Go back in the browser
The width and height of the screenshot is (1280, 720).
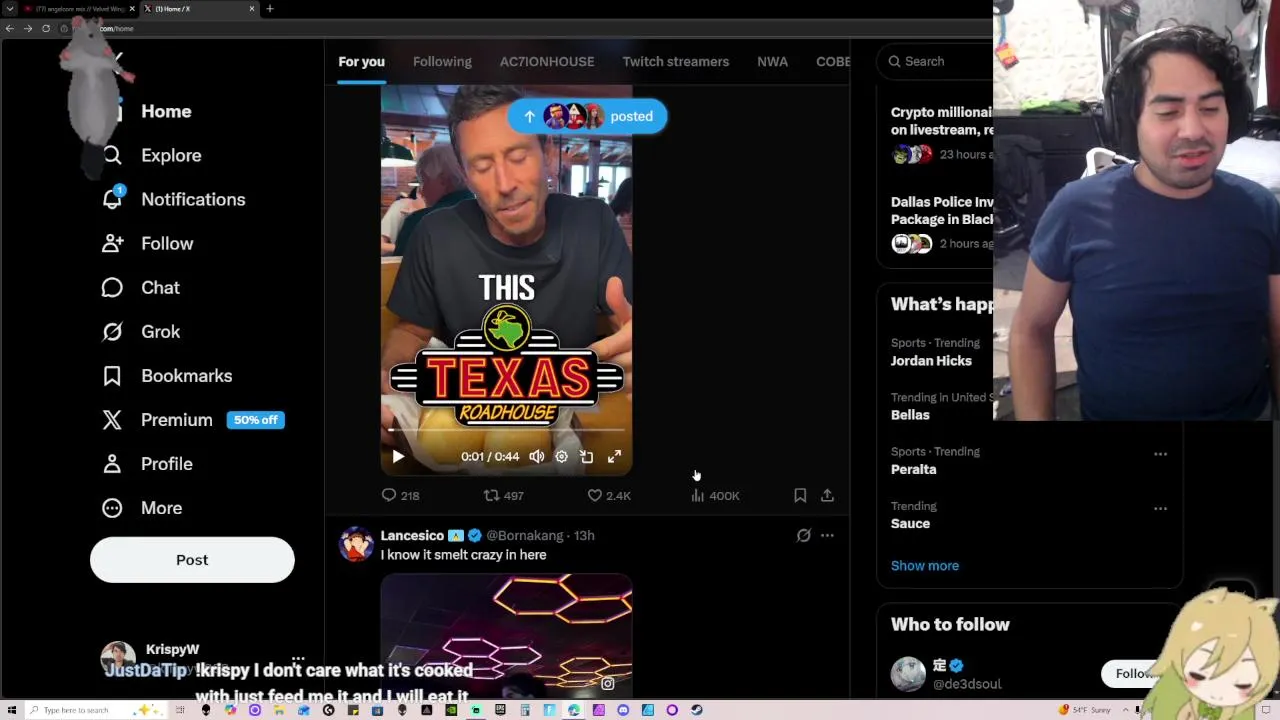click(10, 28)
